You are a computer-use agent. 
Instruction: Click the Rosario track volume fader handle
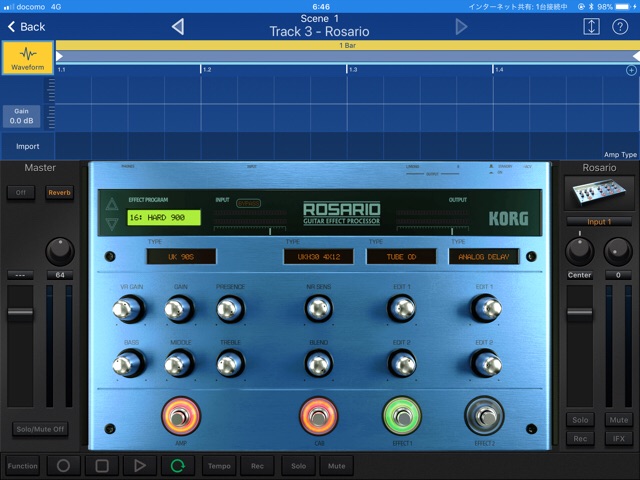580,313
